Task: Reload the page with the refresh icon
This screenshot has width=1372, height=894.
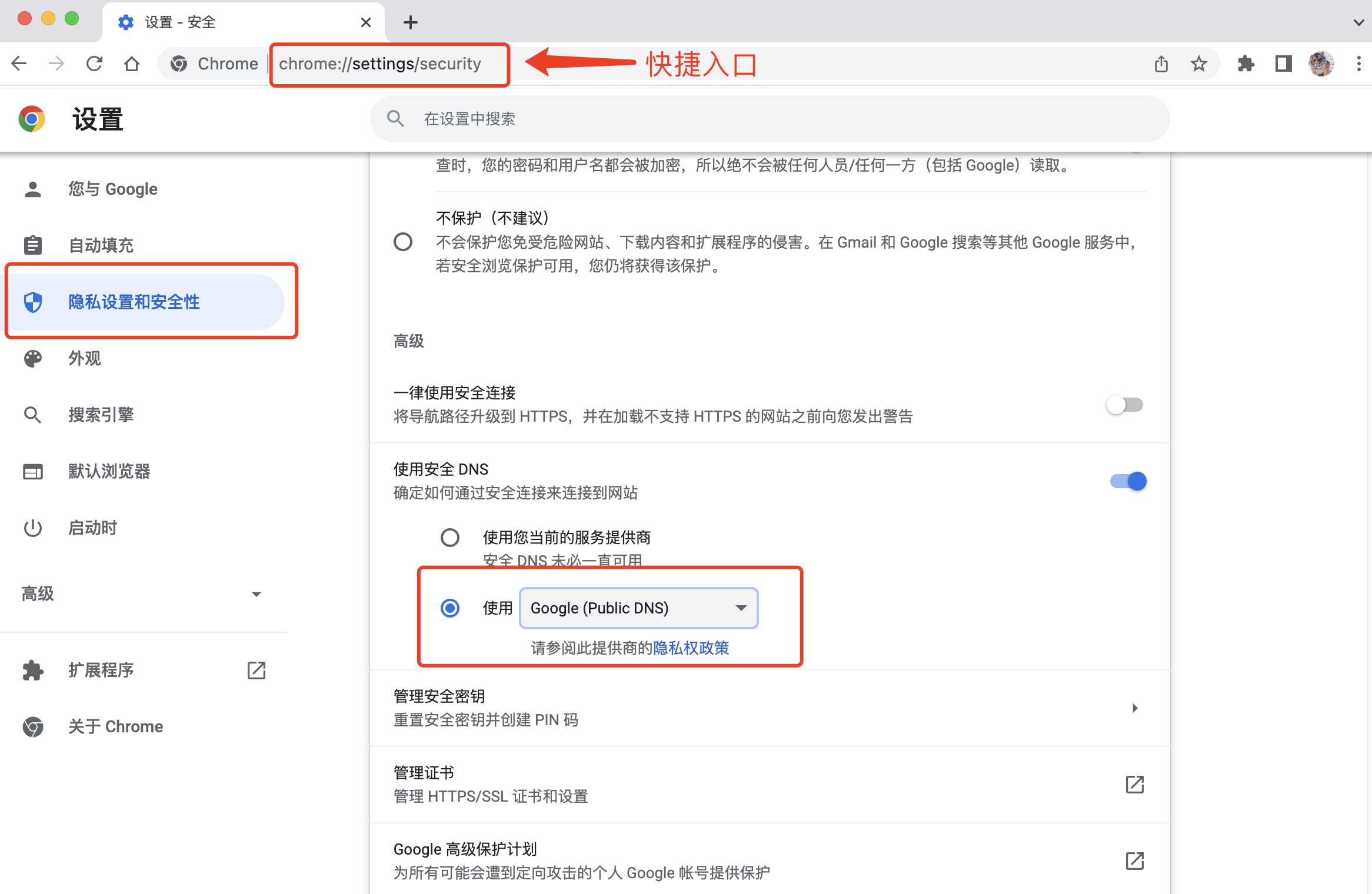Action: (94, 64)
